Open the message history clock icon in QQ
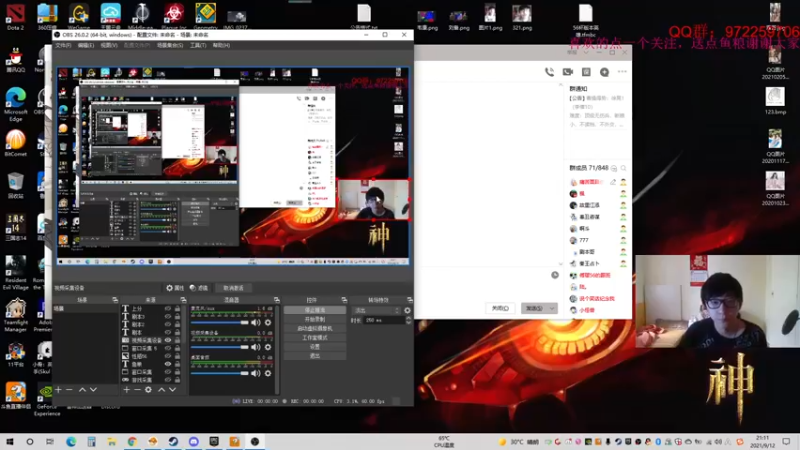The height and width of the screenshot is (450, 800). [x=555, y=275]
